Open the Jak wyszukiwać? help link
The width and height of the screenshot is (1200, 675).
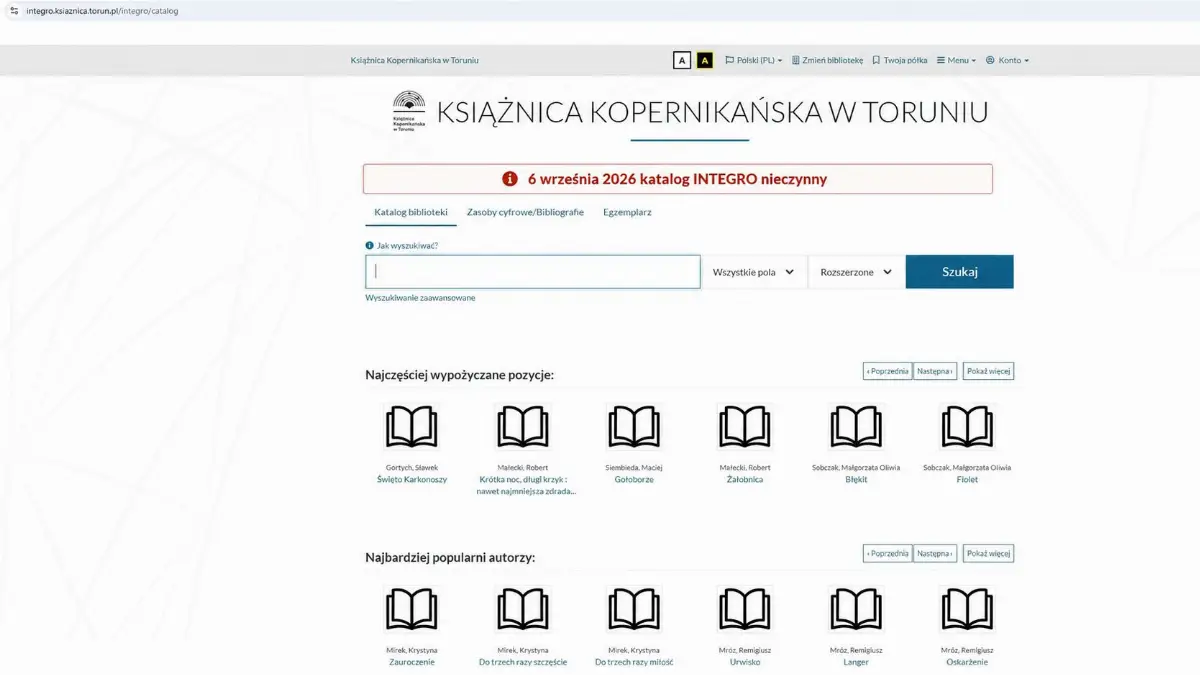(x=407, y=245)
